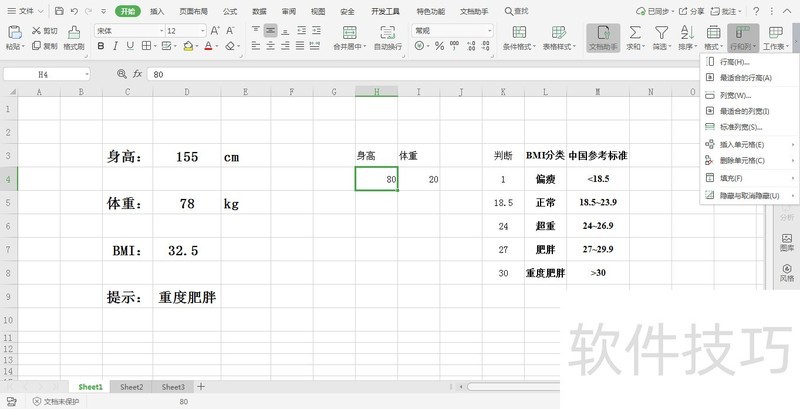The image size is (800, 409).
Task: Expand the Name Box dropdown for H4
Action: 87,74
